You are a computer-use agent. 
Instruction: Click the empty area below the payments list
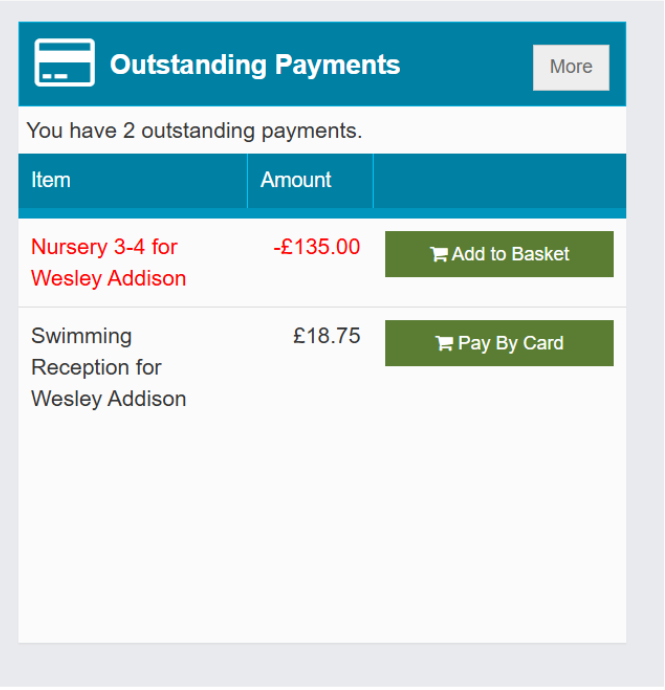click(x=320, y=530)
